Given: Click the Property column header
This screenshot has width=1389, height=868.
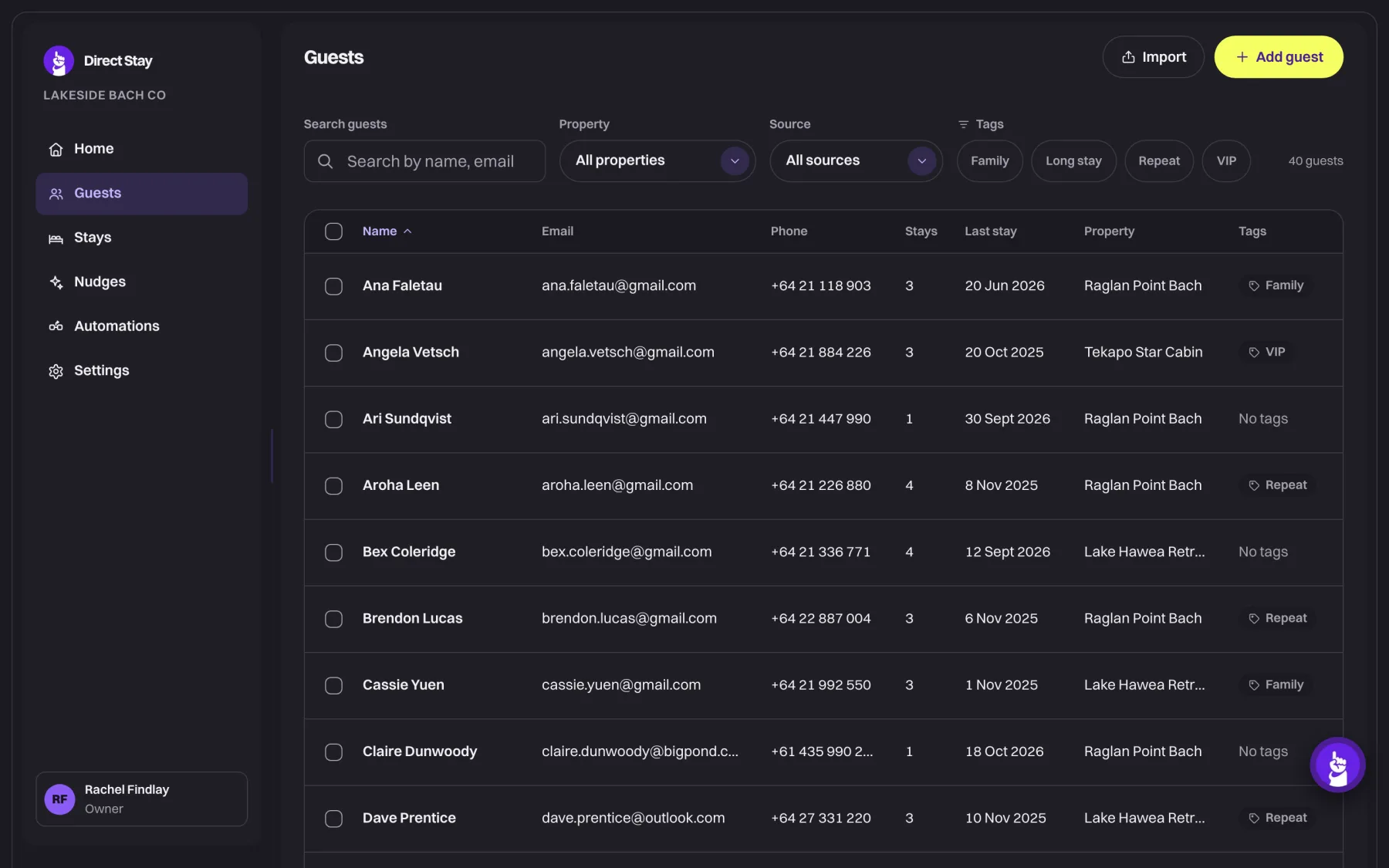Looking at the screenshot, I should (1109, 231).
